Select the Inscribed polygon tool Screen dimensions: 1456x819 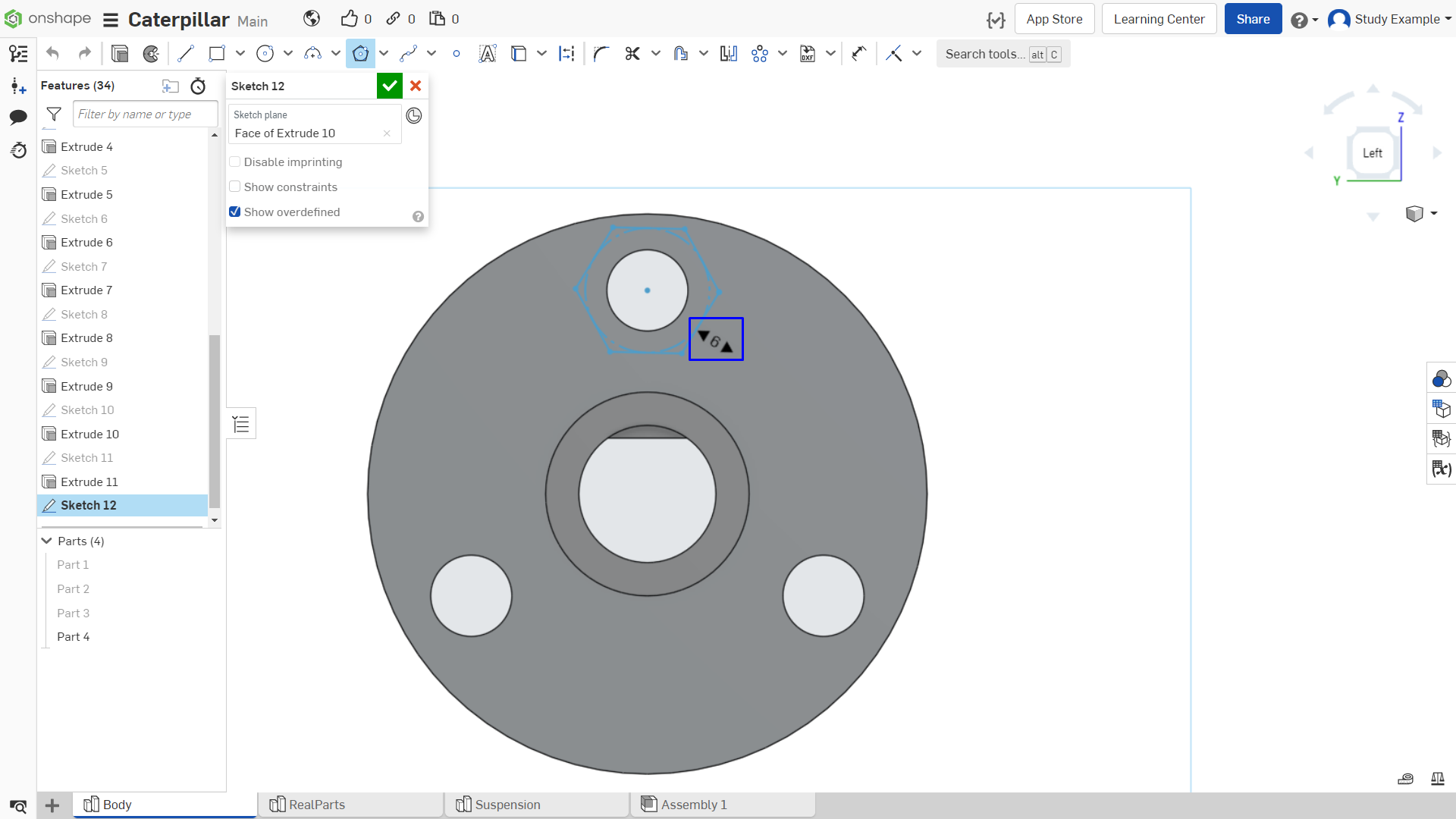coord(360,54)
